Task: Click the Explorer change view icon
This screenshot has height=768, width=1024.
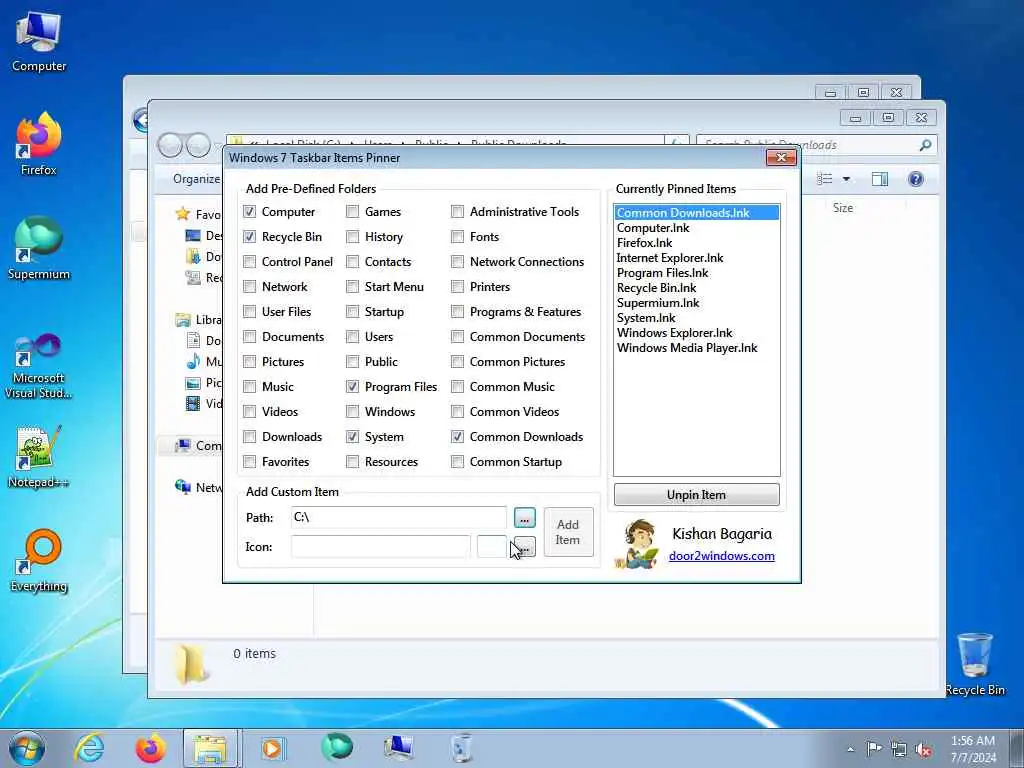Action: [x=825, y=179]
